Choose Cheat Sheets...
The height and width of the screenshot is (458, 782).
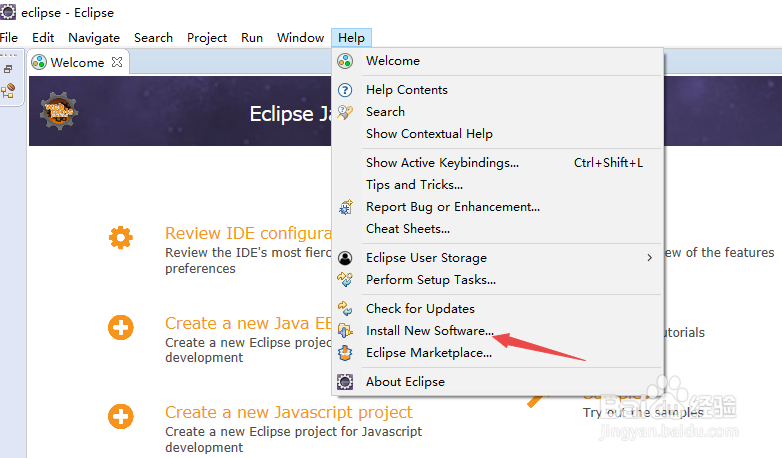coord(498,229)
